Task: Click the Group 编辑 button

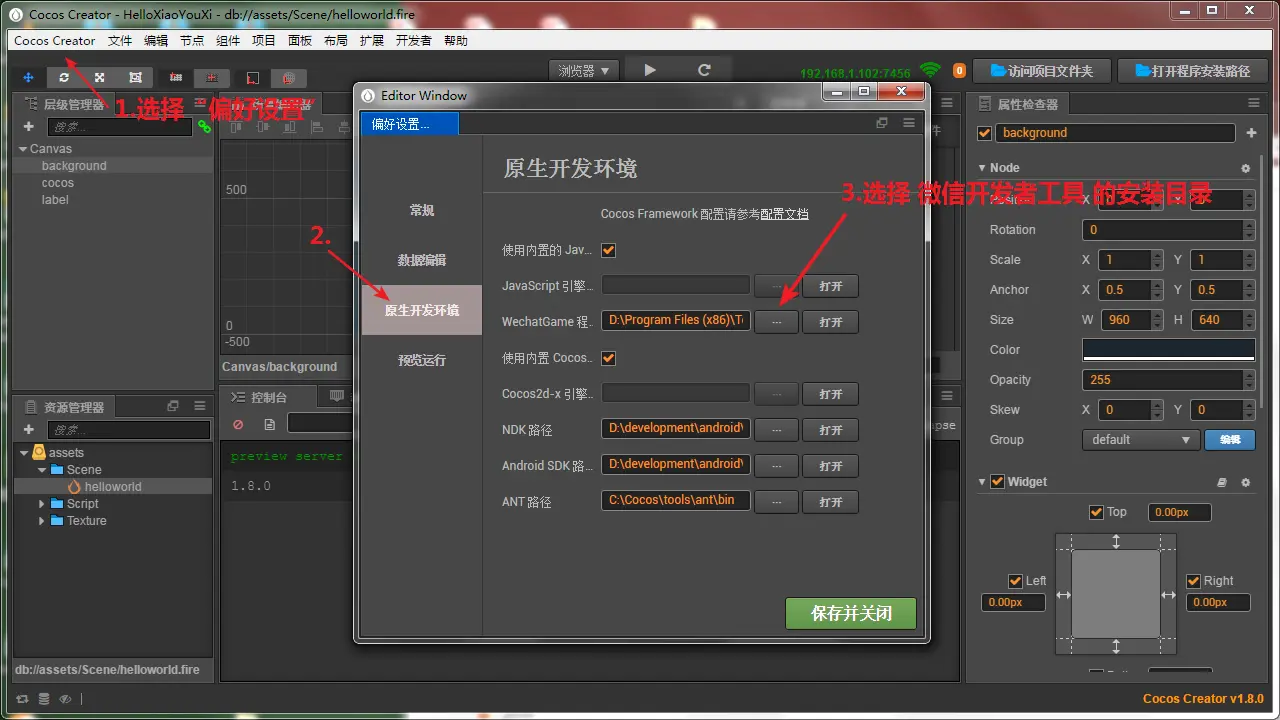Action: tap(1230, 440)
